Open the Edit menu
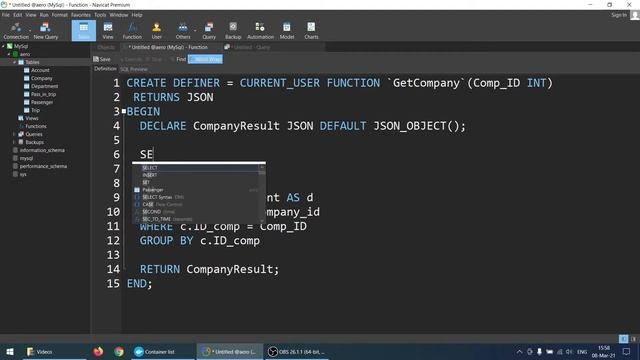This screenshot has width=640, height=360. pyautogui.click(x=18, y=15)
